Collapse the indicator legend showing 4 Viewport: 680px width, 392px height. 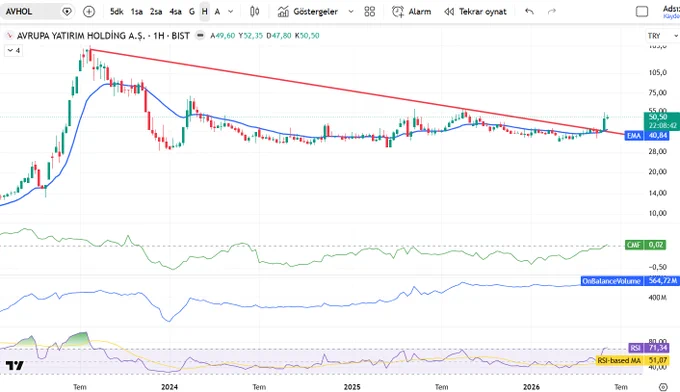click(x=13, y=51)
